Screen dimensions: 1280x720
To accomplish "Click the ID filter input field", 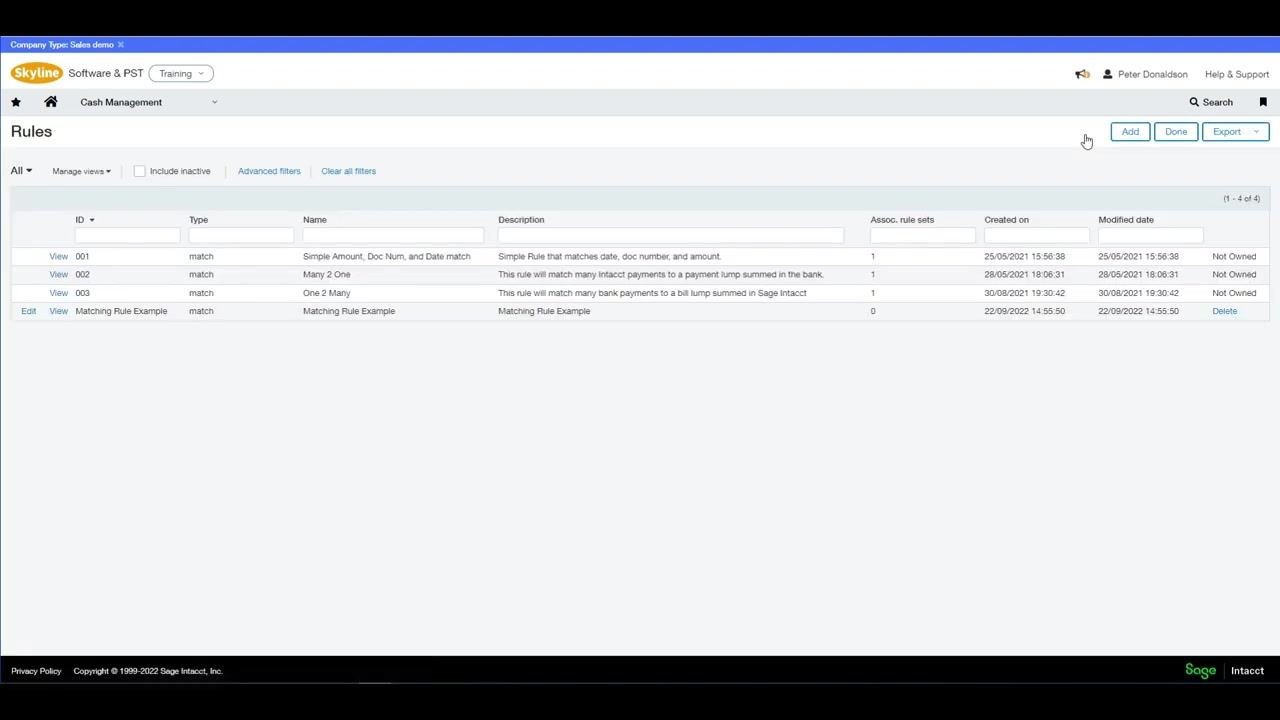I will (127, 236).
